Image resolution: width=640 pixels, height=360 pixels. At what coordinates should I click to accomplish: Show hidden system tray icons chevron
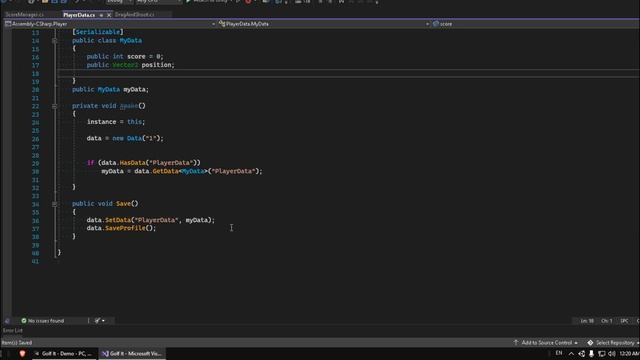[x=571, y=354]
